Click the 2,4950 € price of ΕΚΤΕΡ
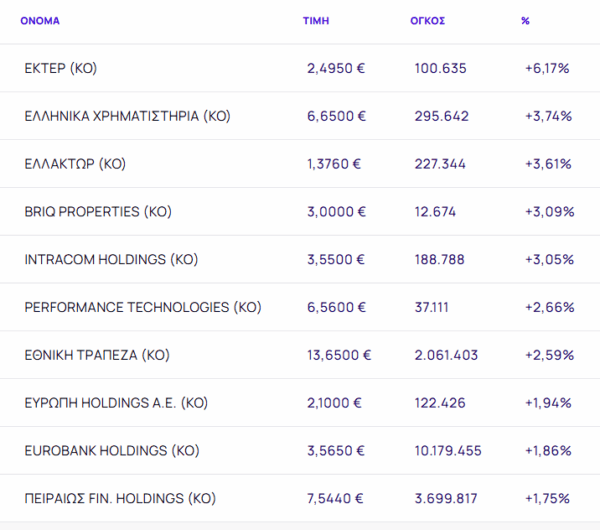Image resolution: width=600 pixels, height=530 pixels. tap(336, 68)
